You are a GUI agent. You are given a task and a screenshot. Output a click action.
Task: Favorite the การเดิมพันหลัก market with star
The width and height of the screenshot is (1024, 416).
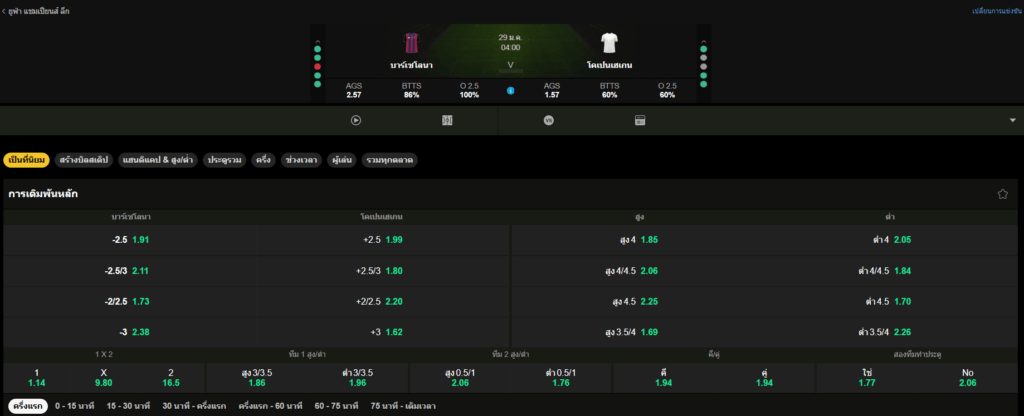1002,194
